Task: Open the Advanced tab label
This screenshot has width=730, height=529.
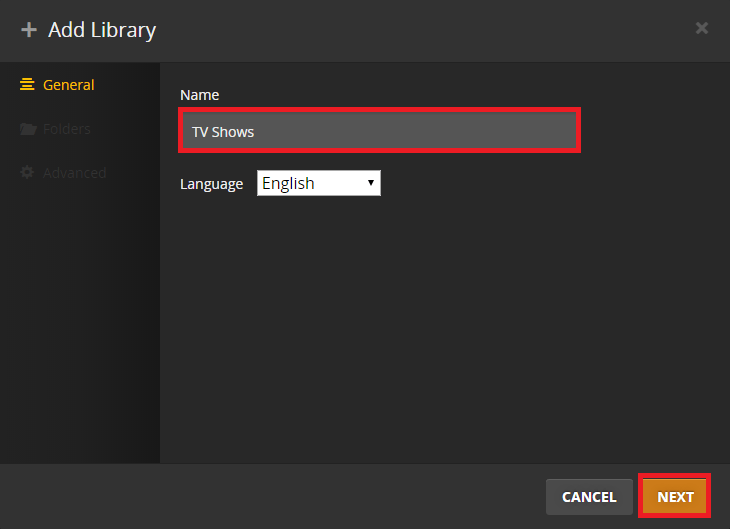Action: (x=74, y=173)
